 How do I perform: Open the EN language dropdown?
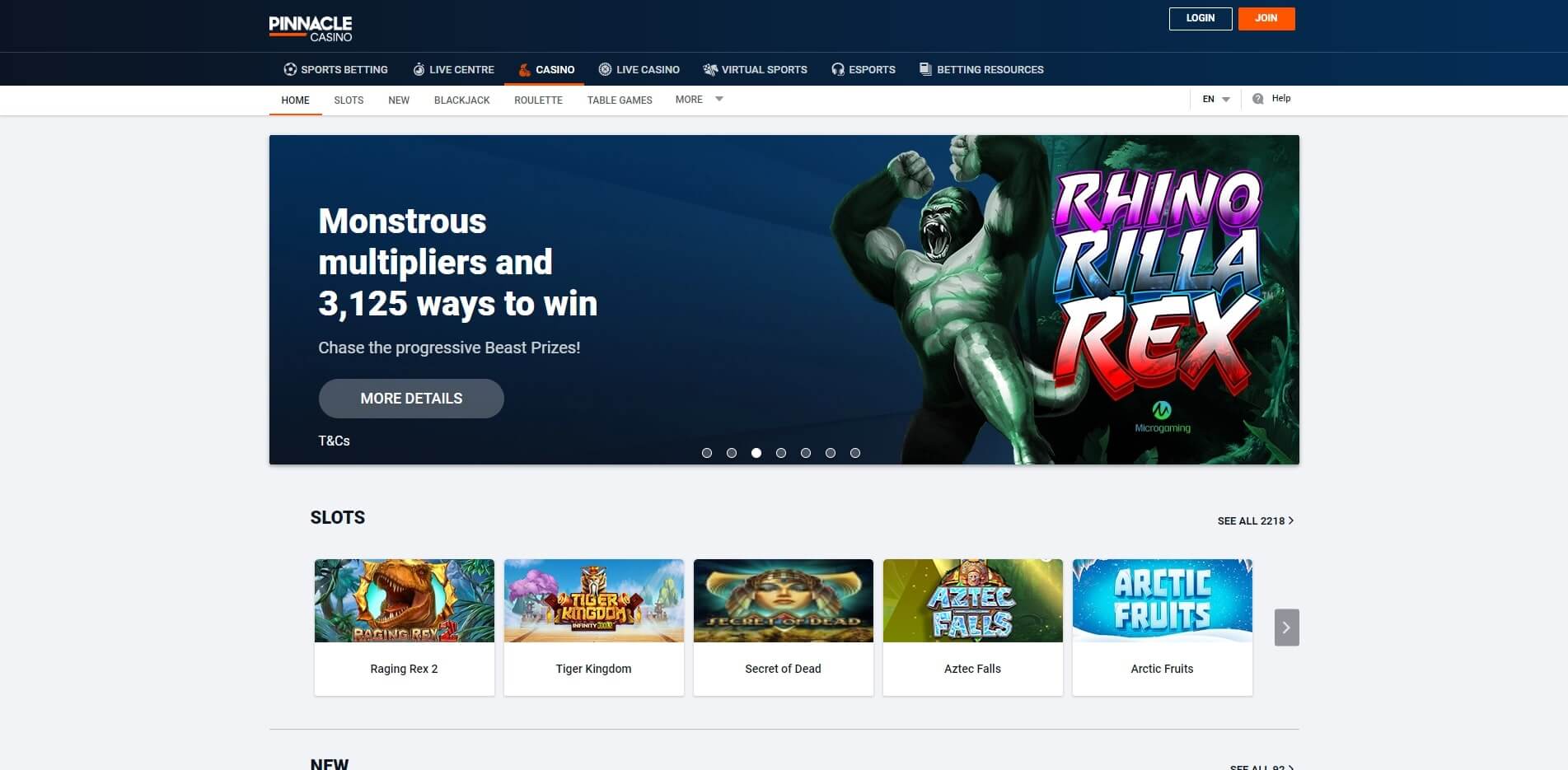(1215, 100)
